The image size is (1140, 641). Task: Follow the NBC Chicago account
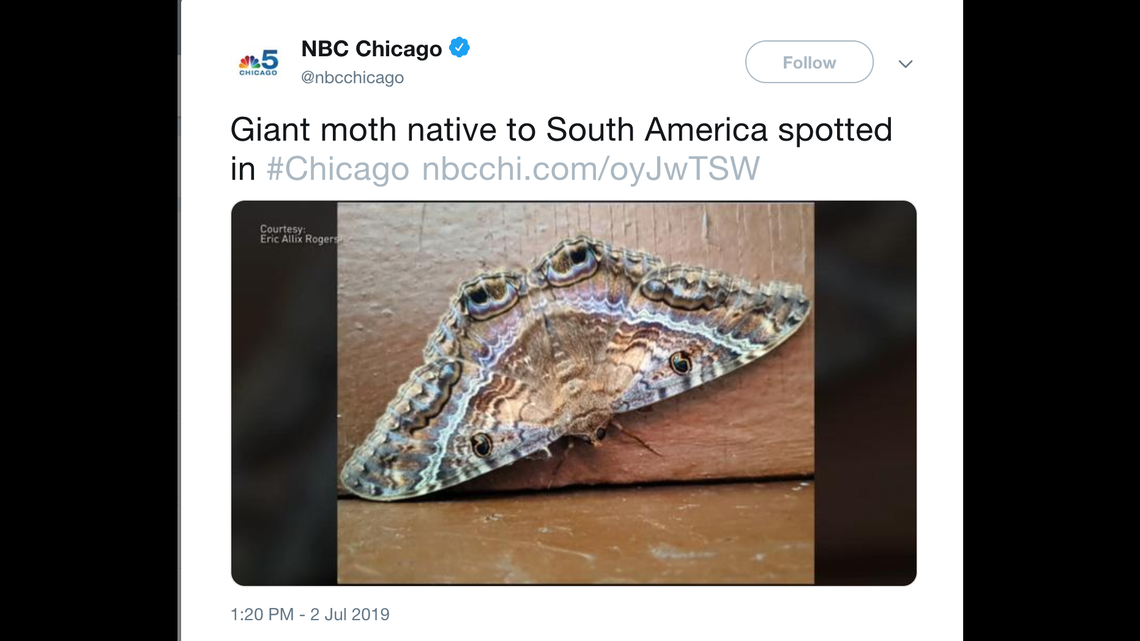(808, 61)
